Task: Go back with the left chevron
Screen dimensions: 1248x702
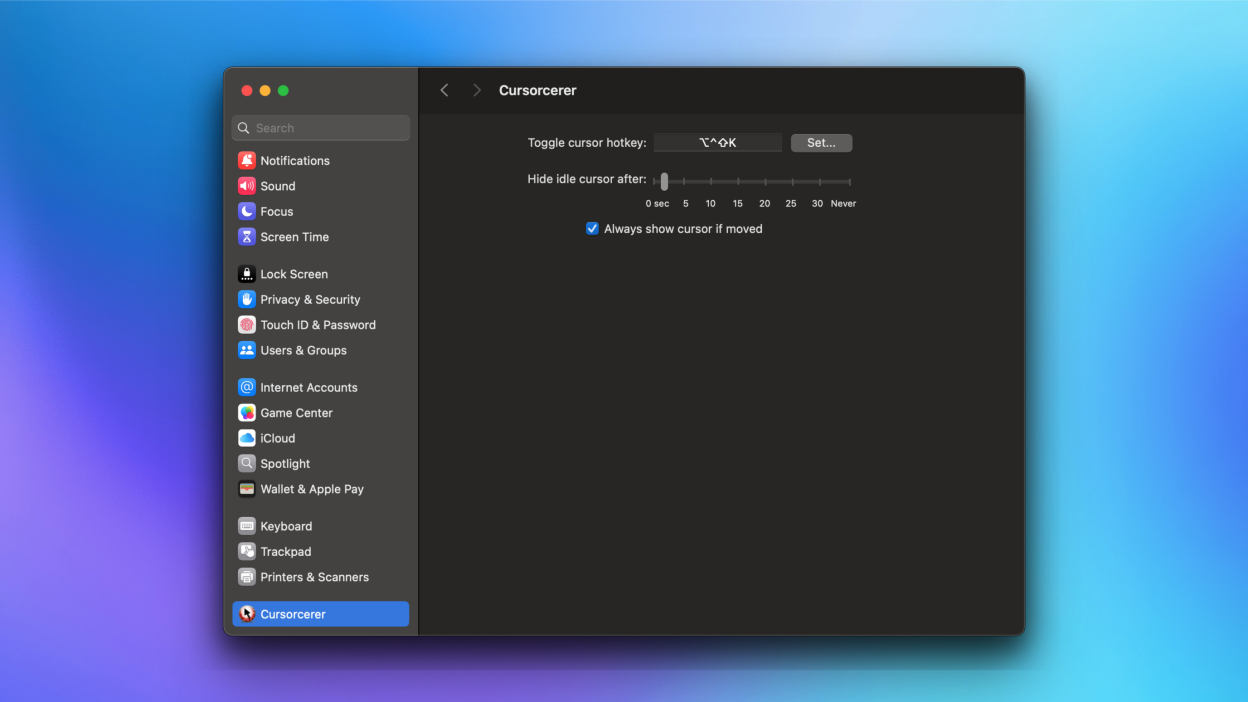Action: 445,90
